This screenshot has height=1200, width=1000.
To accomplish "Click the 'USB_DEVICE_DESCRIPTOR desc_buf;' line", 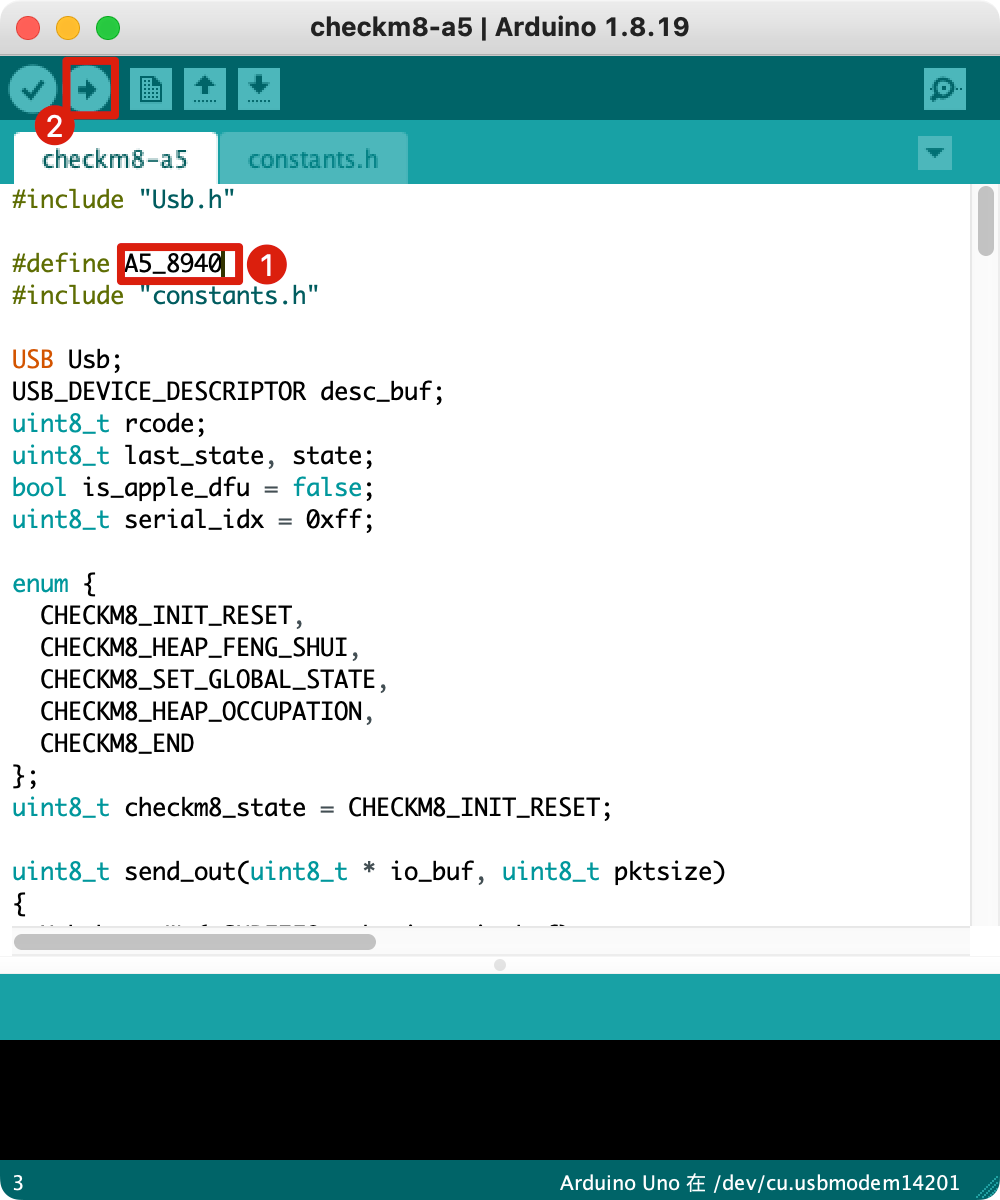I will 229,392.
